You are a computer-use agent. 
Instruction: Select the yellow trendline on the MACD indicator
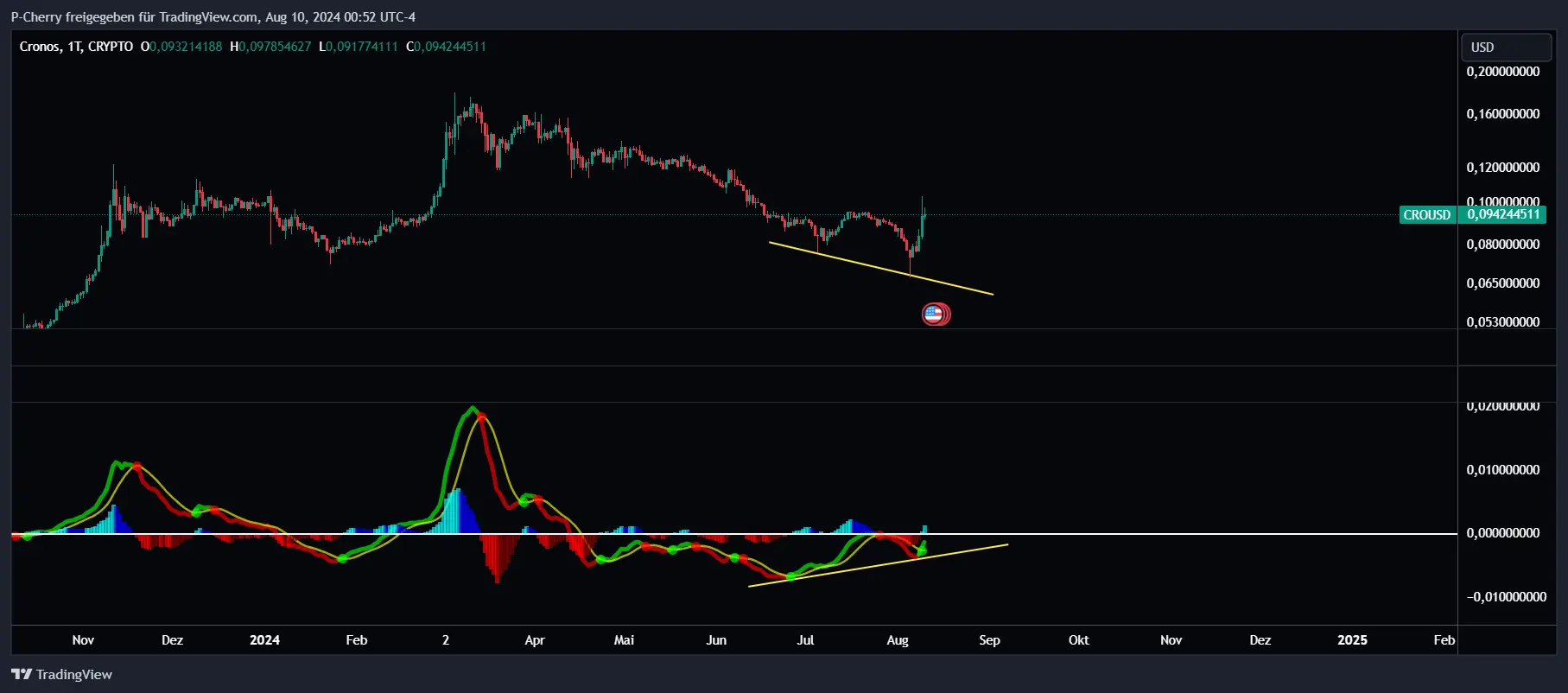point(878,565)
